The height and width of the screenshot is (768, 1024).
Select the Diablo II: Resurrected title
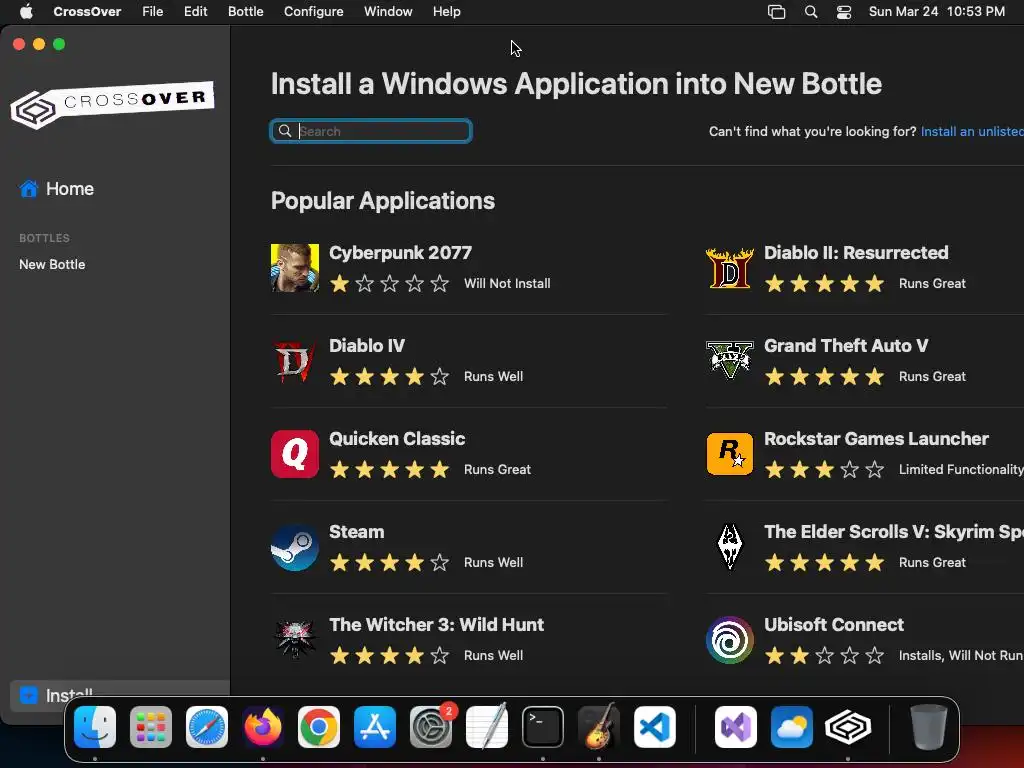(x=856, y=253)
